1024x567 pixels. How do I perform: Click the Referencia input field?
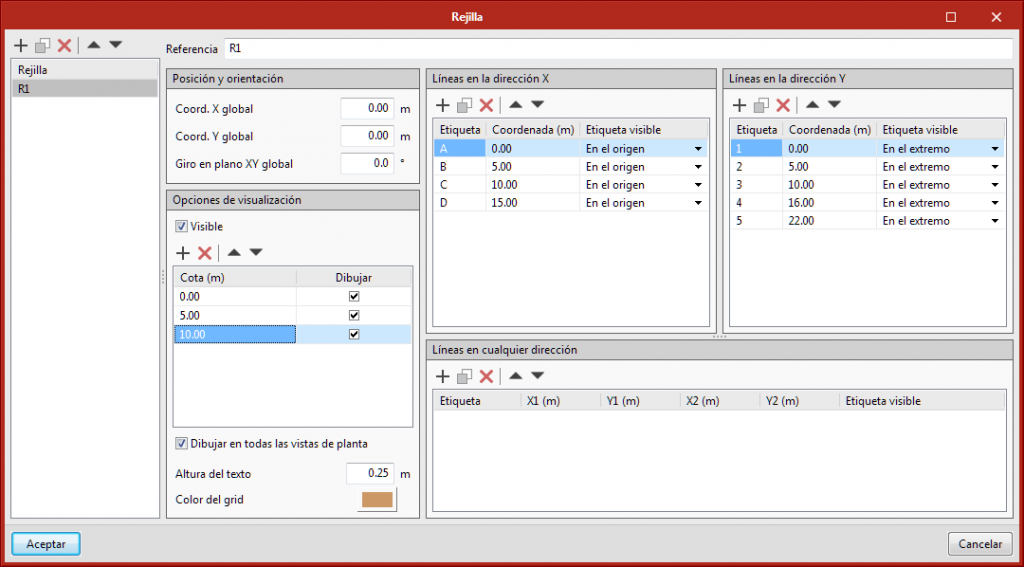(619, 49)
